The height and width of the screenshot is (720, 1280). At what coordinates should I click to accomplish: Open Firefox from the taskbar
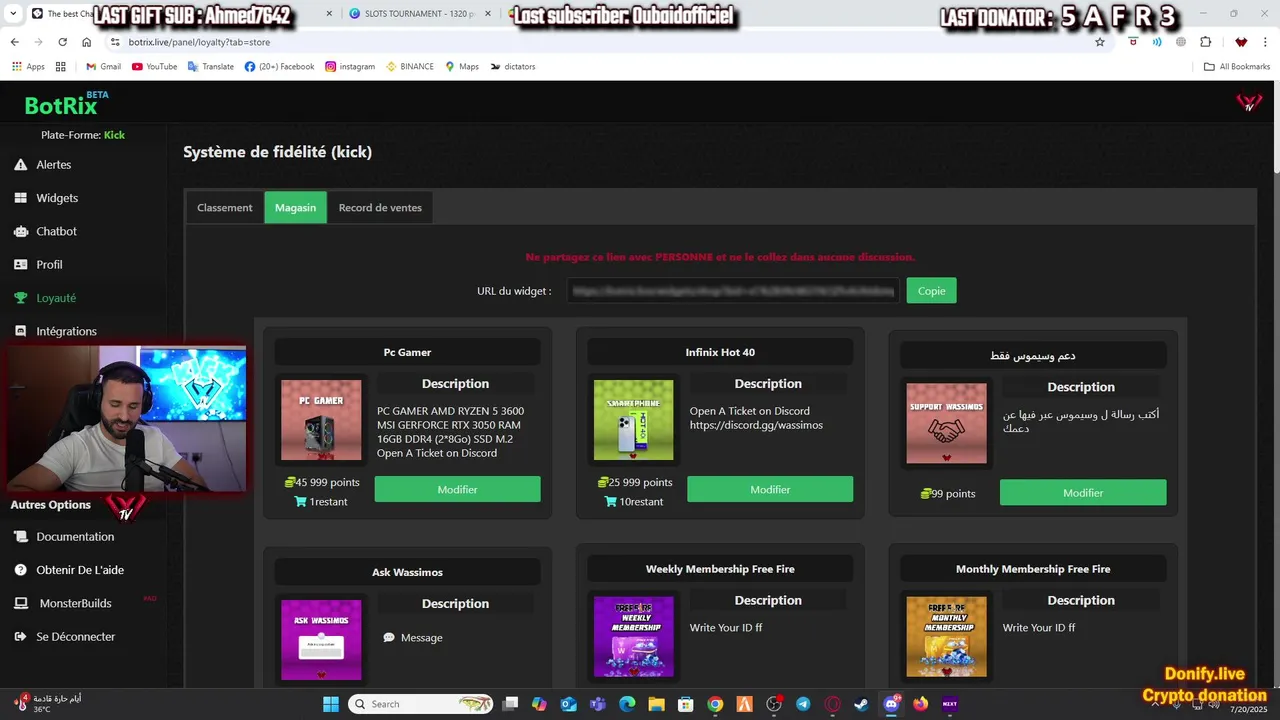pos(920,704)
